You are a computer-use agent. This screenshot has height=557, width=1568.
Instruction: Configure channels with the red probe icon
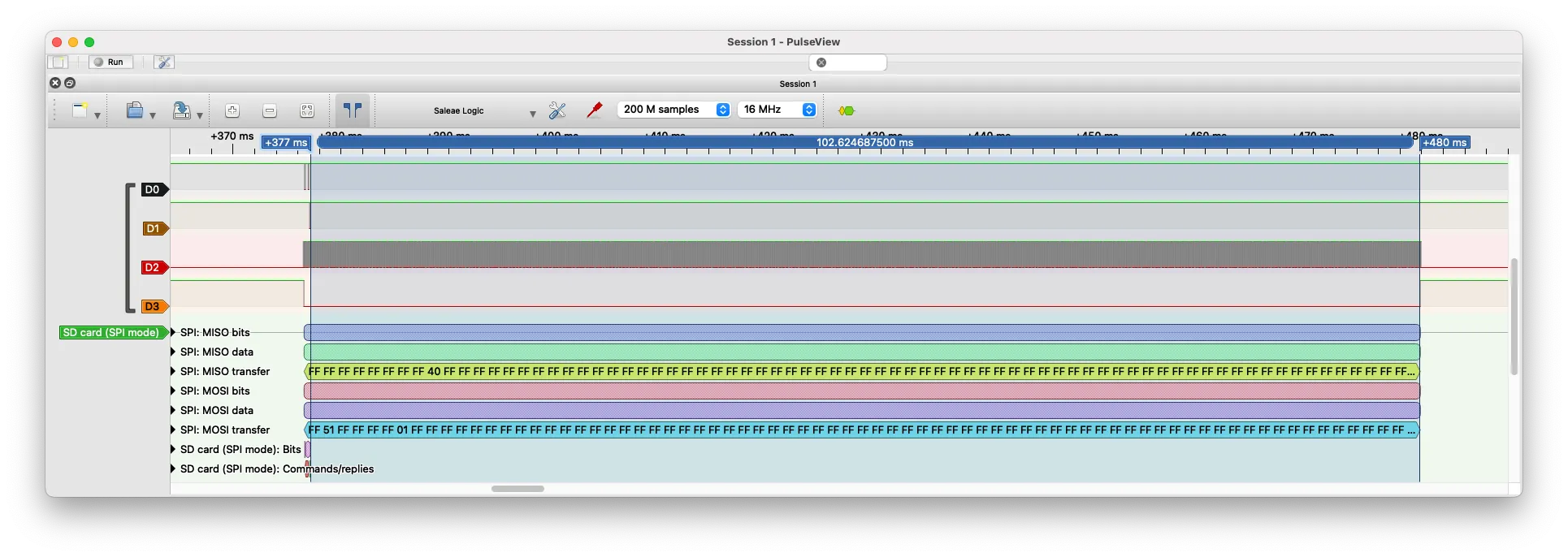coord(595,110)
